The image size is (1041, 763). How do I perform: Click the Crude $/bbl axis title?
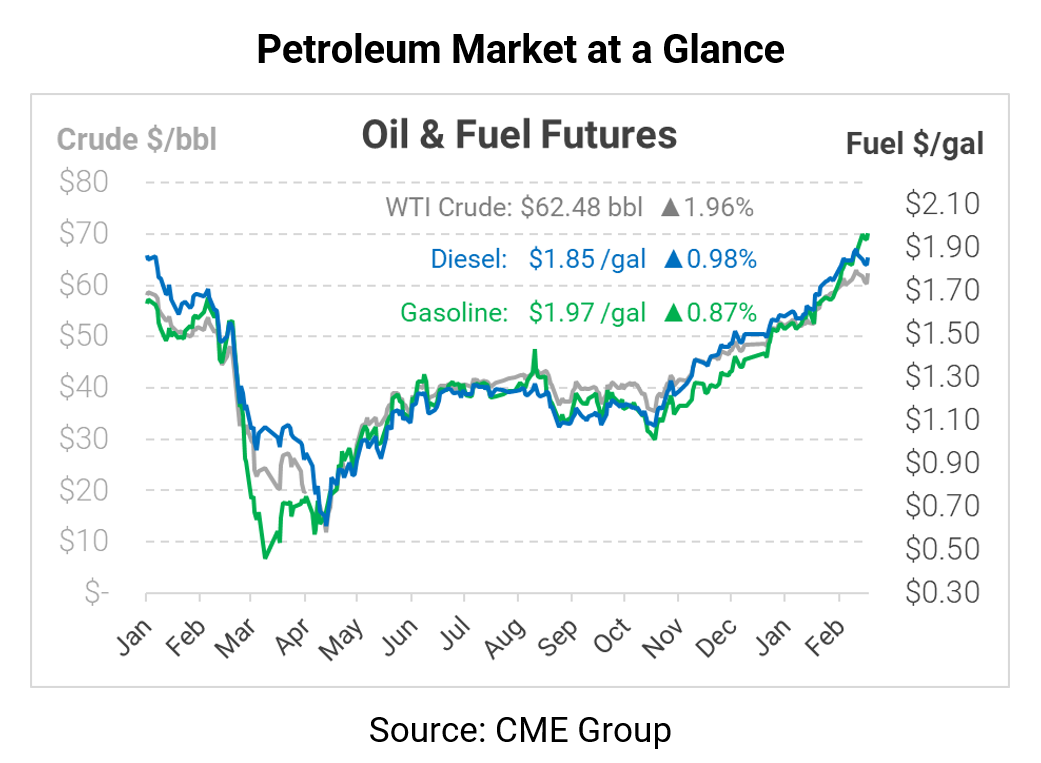[x=137, y=140]
